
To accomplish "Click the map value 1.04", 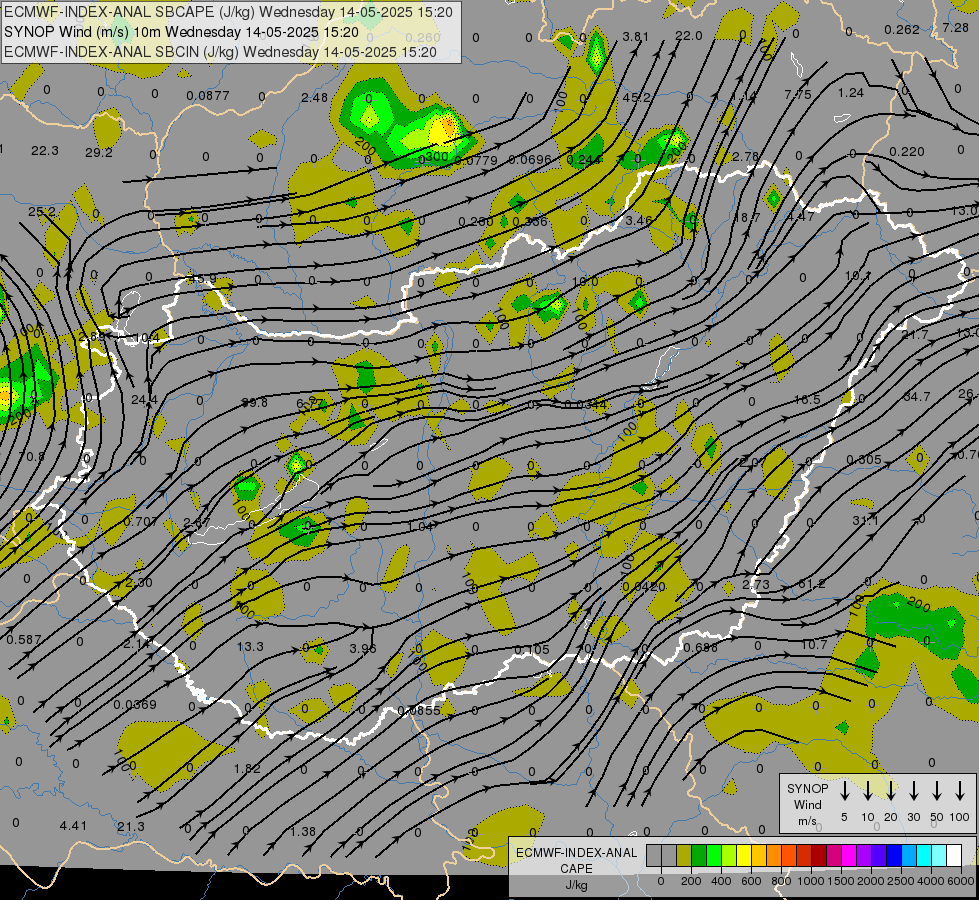I will 420,526.
